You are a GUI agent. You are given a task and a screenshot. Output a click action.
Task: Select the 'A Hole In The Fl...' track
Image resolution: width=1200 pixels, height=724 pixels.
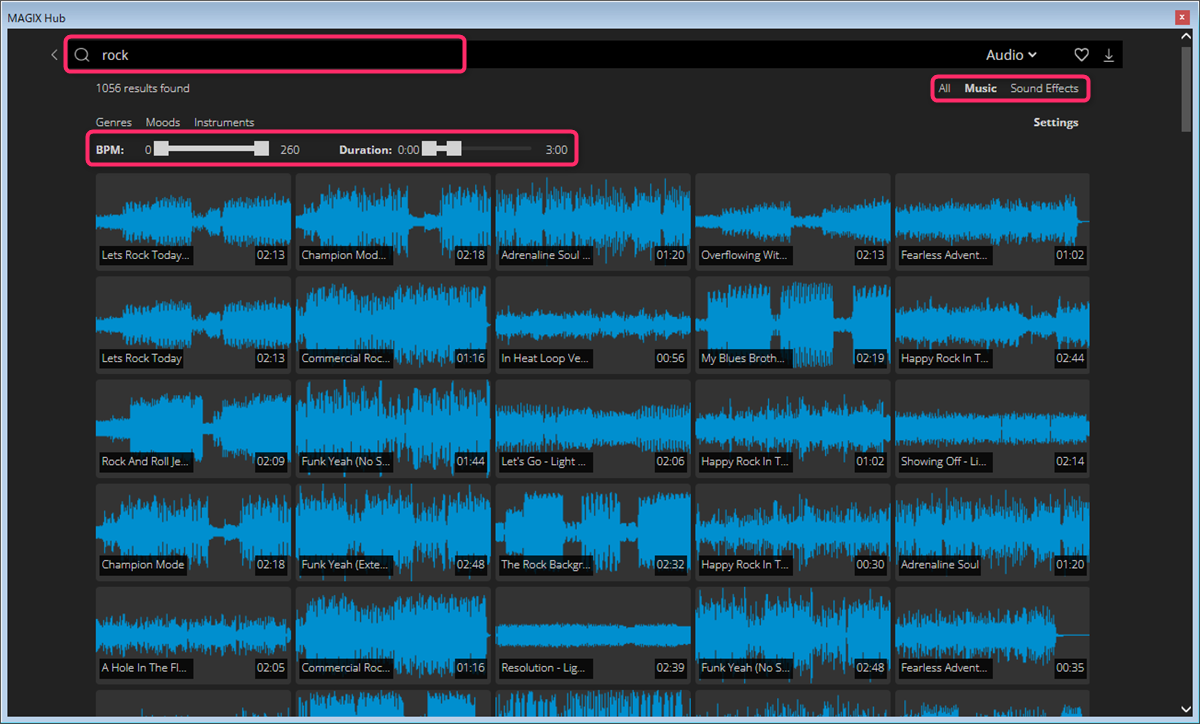[x=193, y=634]
